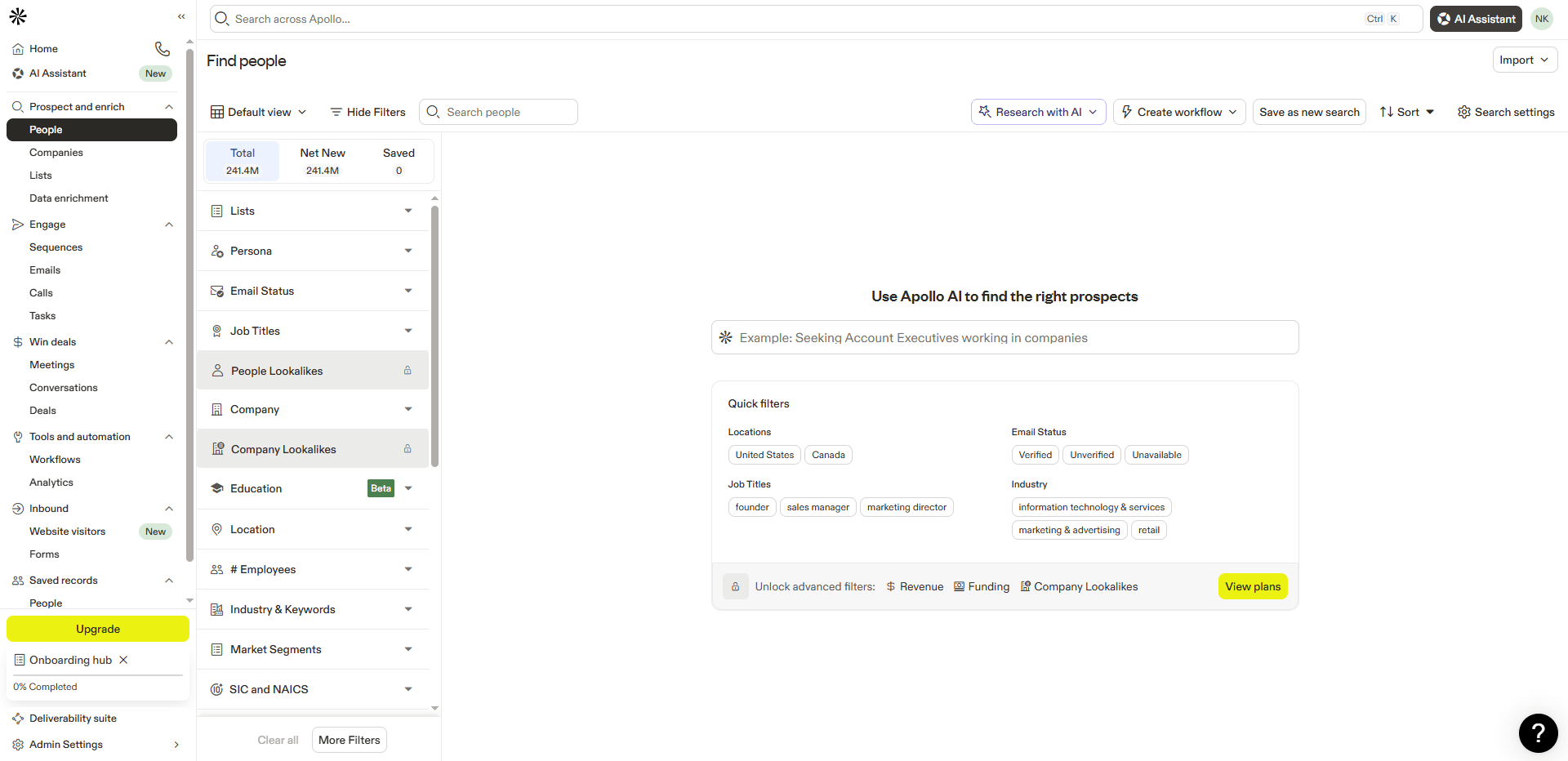The width and height of the screenshot is (1568, 761).
Task: Open the Research with AI dropdown
Action: pyautogui.click(x=1039, y=112)
